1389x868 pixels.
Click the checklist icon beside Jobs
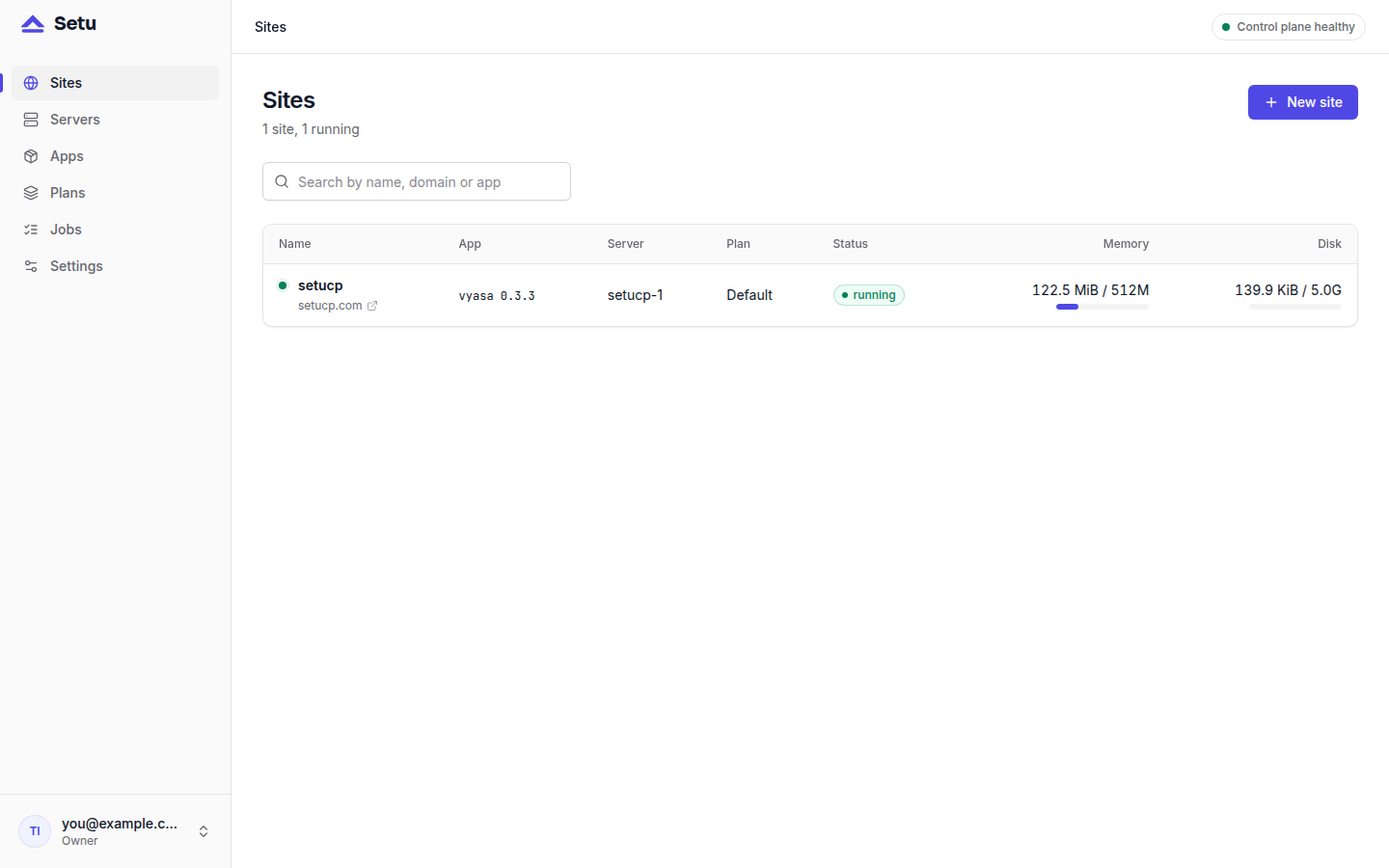(31, 230)
